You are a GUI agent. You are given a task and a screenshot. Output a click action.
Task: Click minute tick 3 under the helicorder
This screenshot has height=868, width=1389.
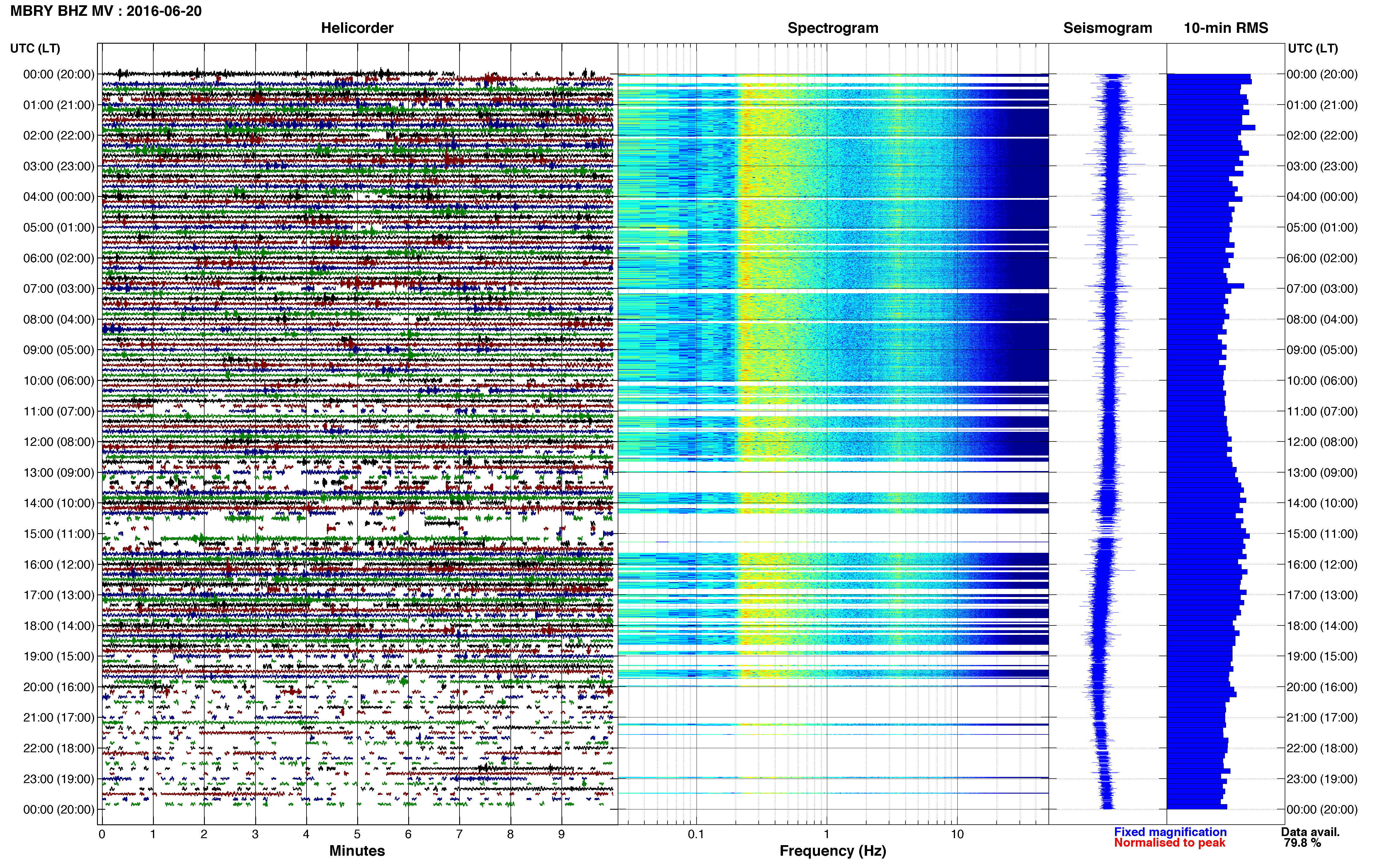[x=255, y=834]
